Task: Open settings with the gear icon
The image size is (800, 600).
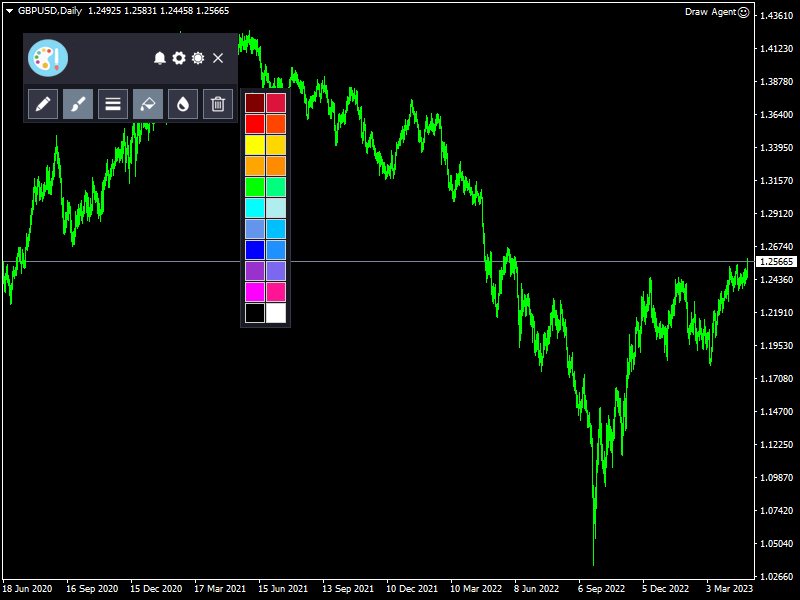Action: pyautogui.click(x=179, y=58)
